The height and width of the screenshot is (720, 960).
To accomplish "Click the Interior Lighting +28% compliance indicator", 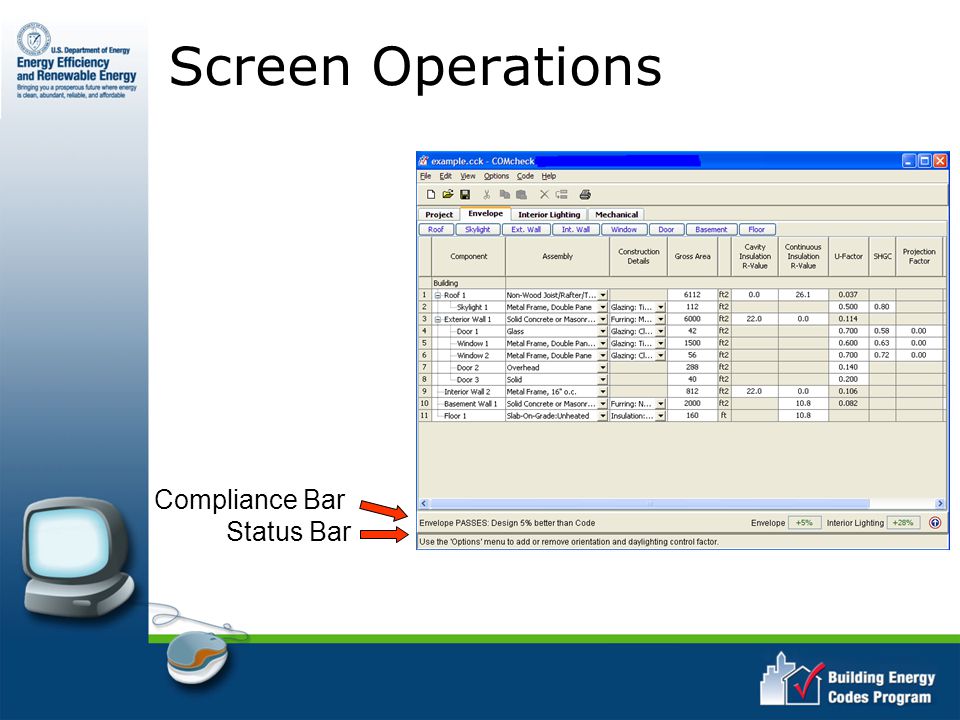I will tap(903, 523).
